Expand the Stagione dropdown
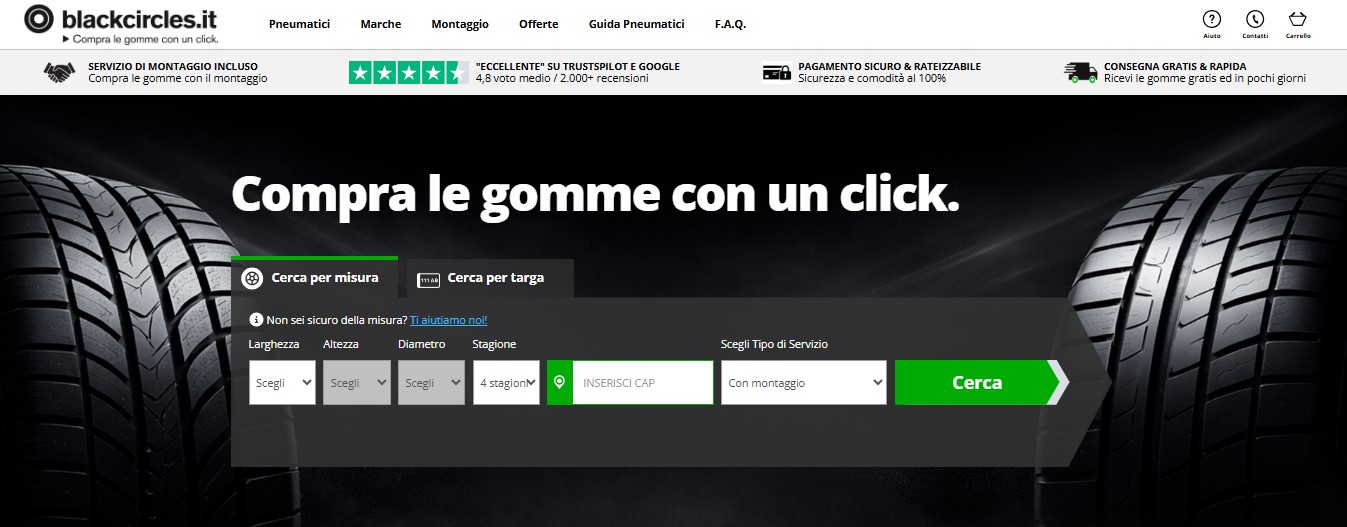The image size is (1347, 527). point(506,383)
